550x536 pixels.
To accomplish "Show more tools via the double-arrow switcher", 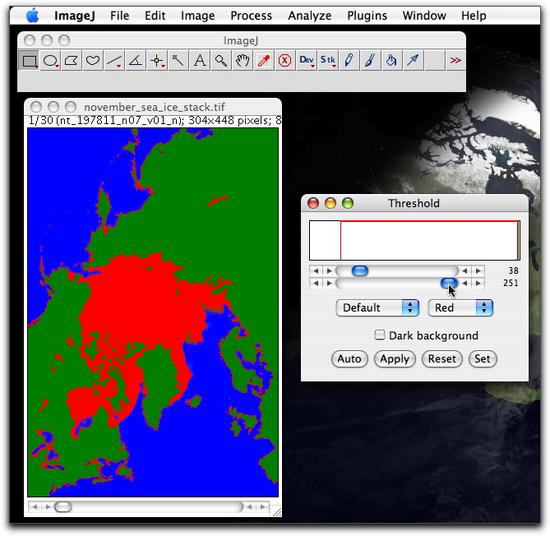I will pyautogui.click(x=455, y=61).
